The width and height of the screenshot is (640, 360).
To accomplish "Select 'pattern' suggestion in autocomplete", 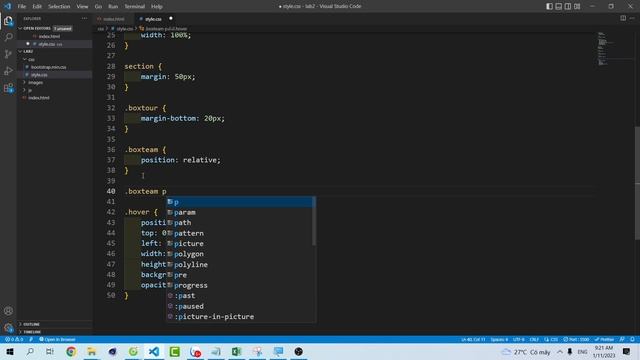I will pos(239,233).
